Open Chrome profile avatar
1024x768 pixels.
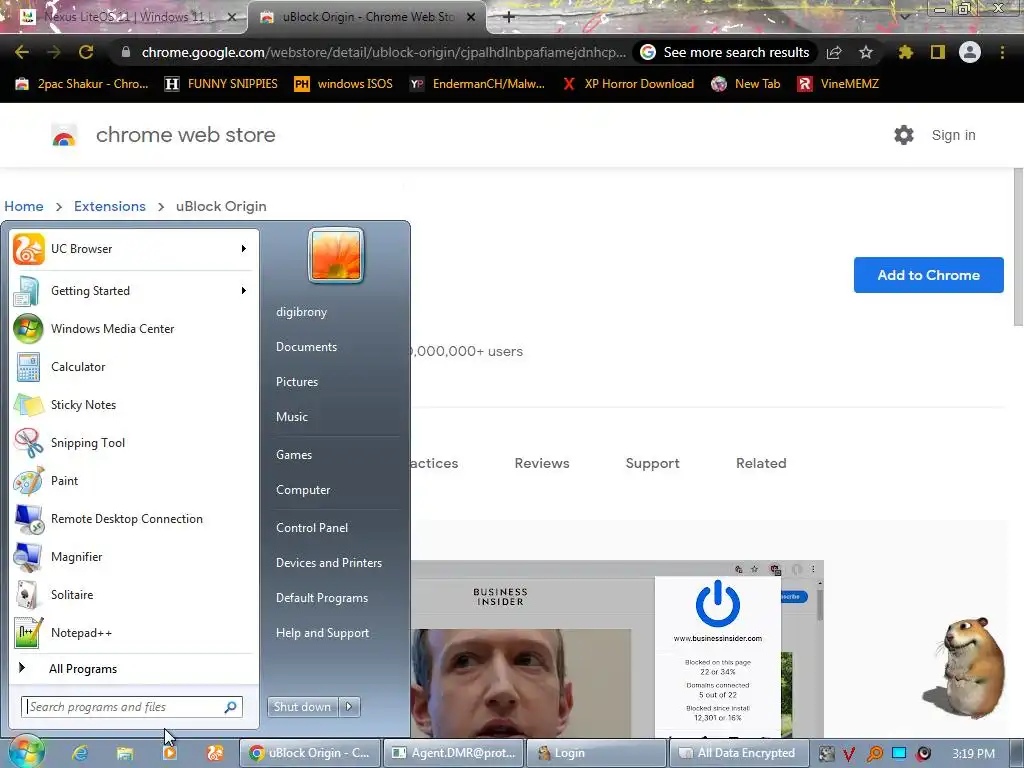(x=970, y=52)
